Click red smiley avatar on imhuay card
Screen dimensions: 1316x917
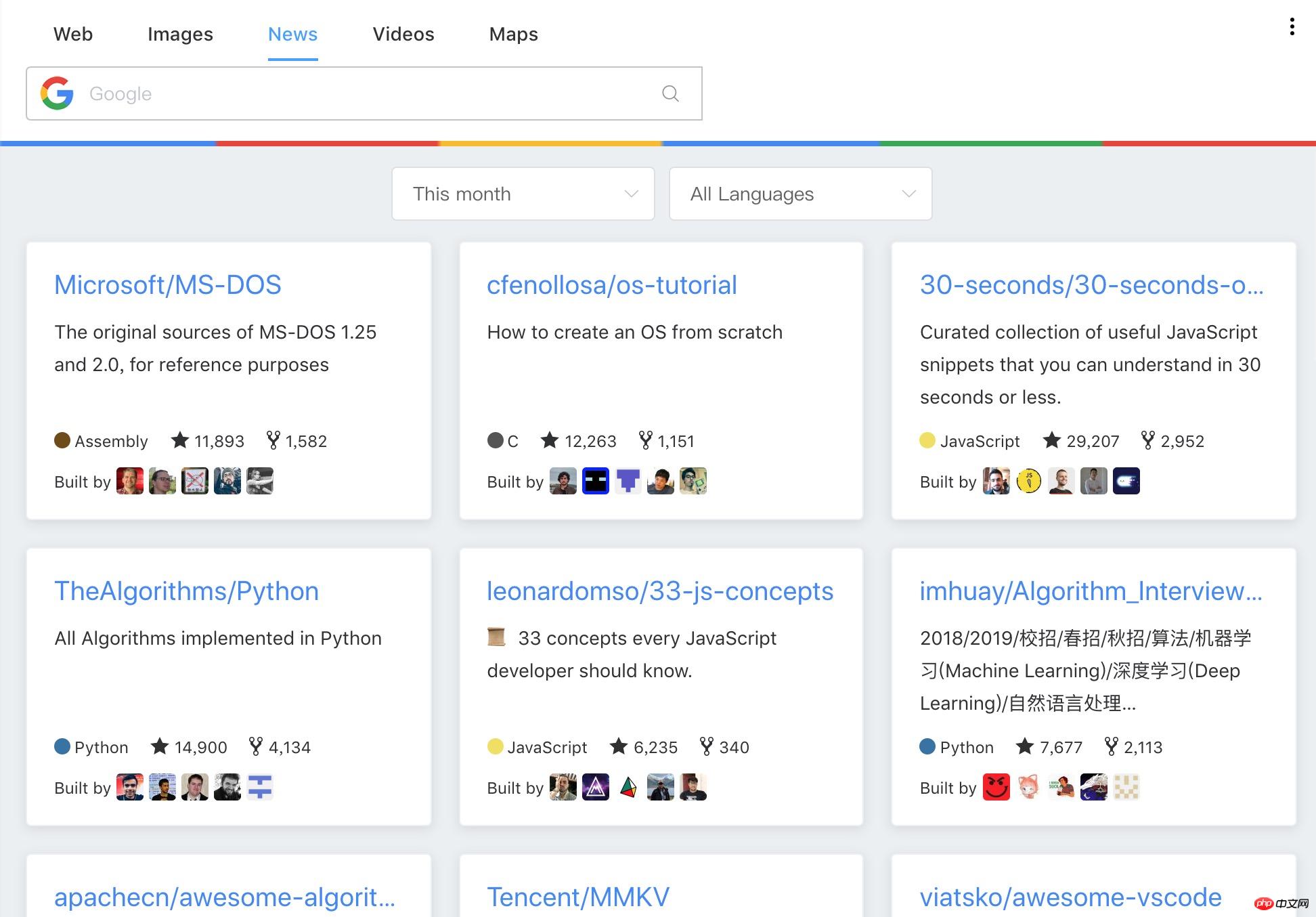click(x=996, y=788)
